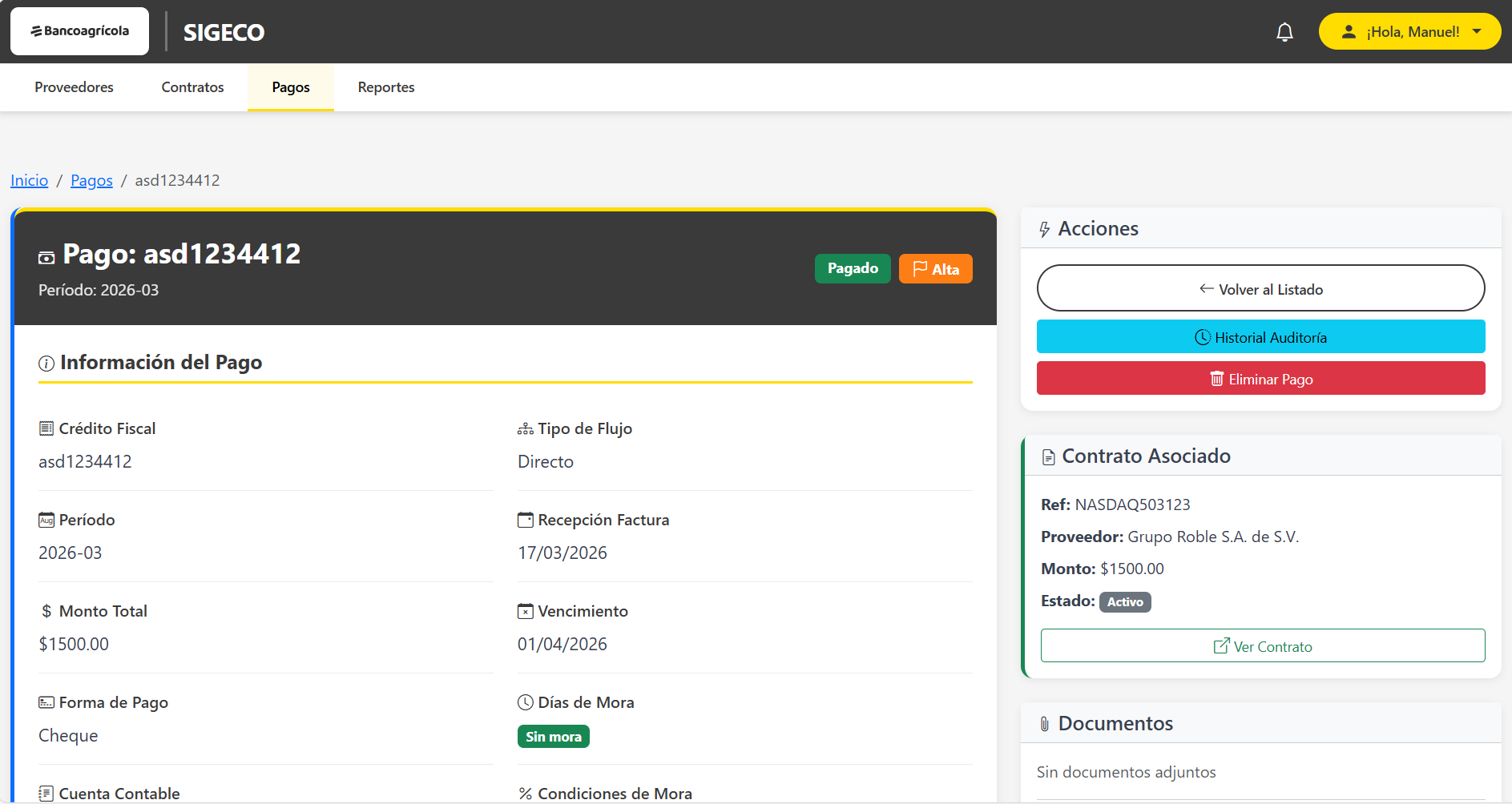Open the notifications bell
The width and height of the screenshot is (1512, 804).
(x=1284, y=32)
